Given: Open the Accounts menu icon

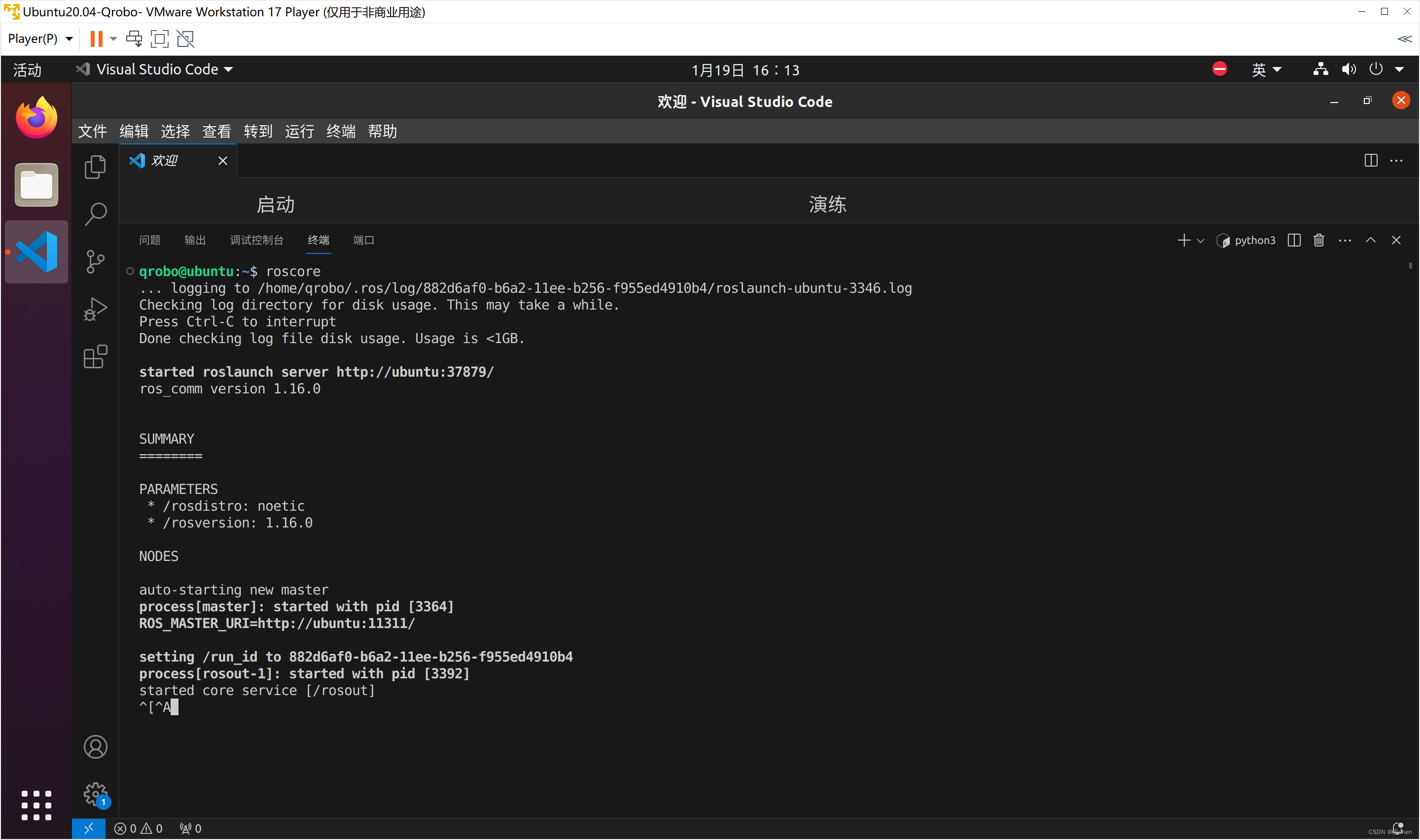Looking at the screenshot, I should pyautogui.click(x=95, y=747).
